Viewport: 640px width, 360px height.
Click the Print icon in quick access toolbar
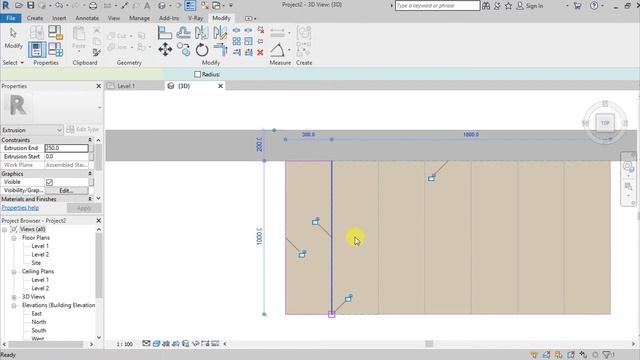pyautogui.click(x=93, y=5)
